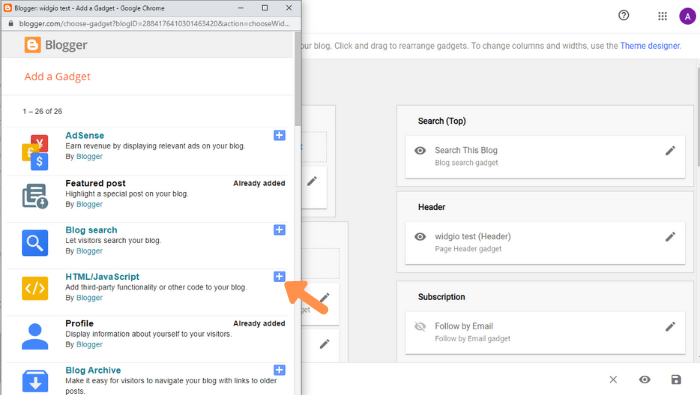Click the Add a Gadget heading

coord(57,76)
